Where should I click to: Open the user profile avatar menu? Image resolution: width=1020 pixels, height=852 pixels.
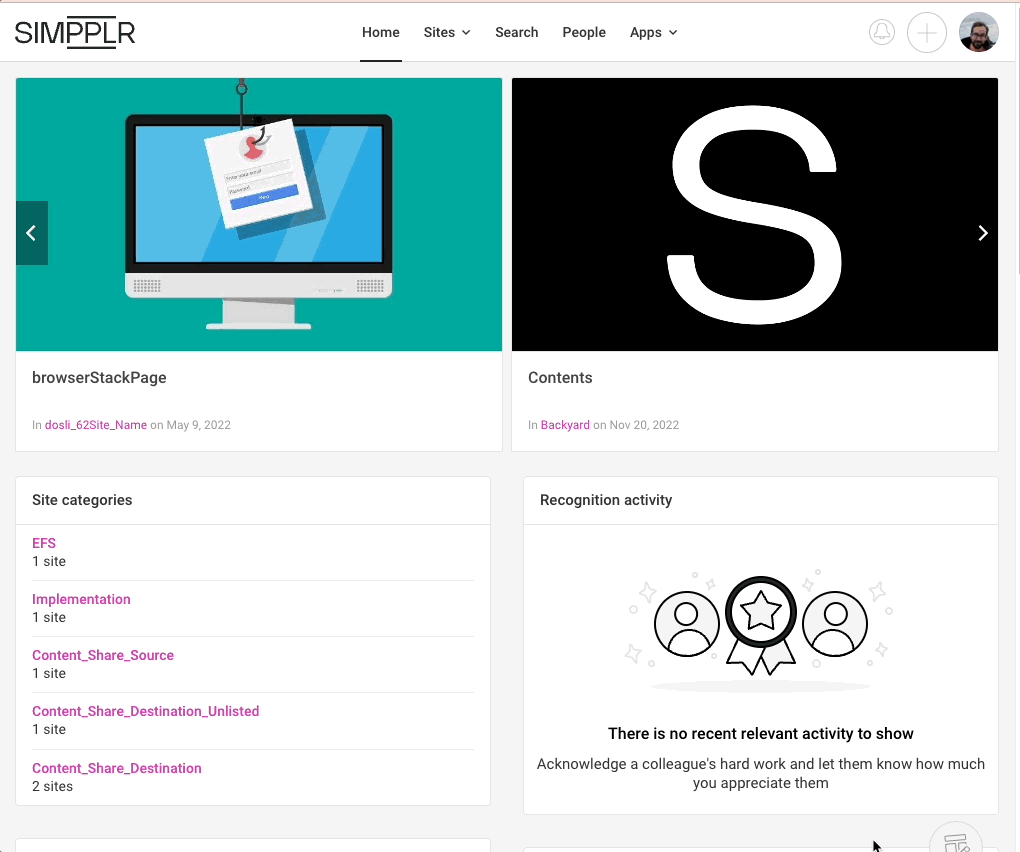(x=978, y=32)
